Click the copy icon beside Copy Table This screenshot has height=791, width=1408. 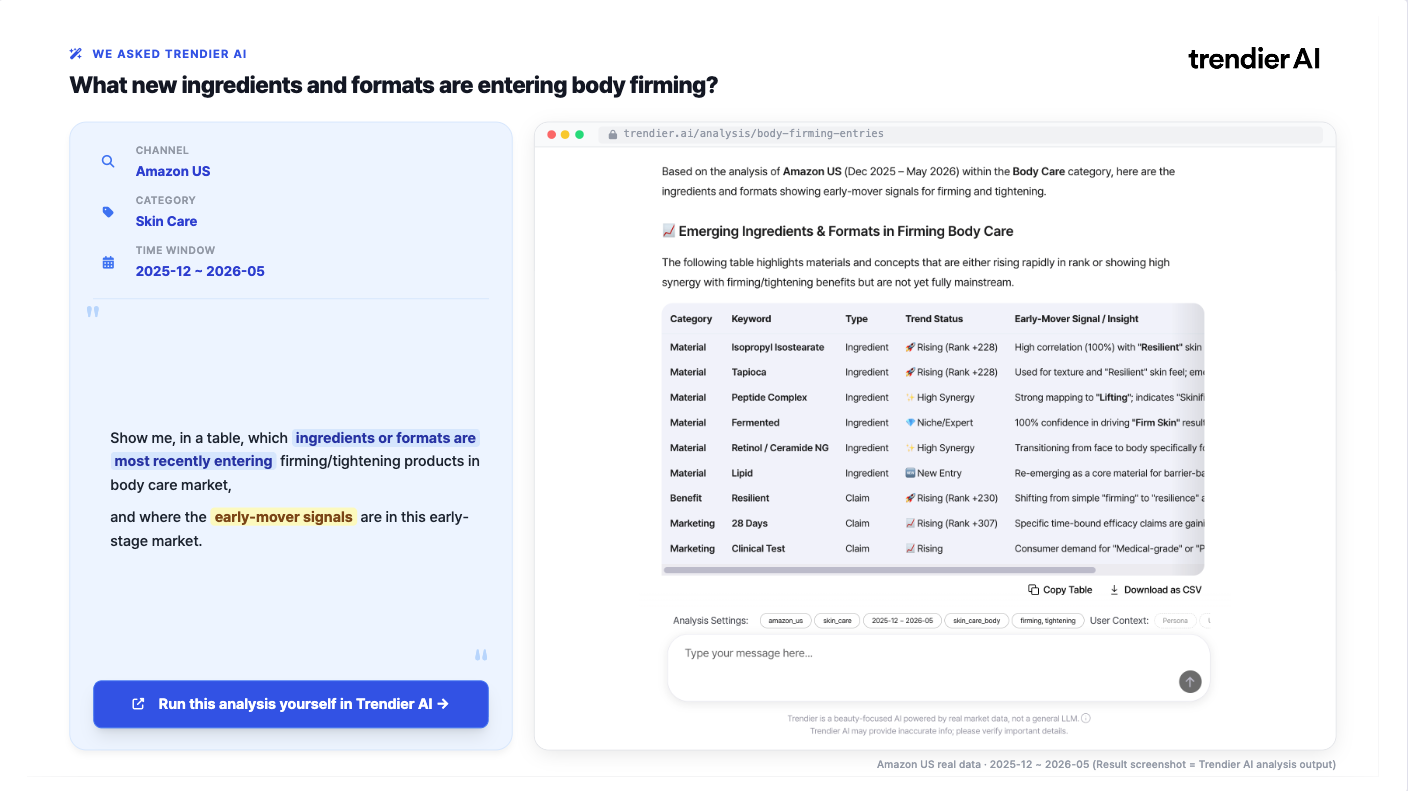coord(1033,590)
